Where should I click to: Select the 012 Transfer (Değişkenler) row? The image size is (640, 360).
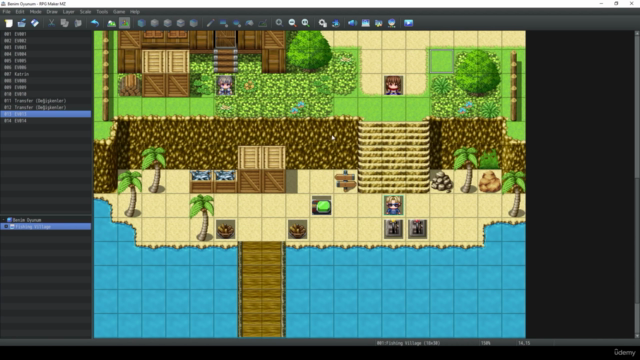(x=46, y=107)
